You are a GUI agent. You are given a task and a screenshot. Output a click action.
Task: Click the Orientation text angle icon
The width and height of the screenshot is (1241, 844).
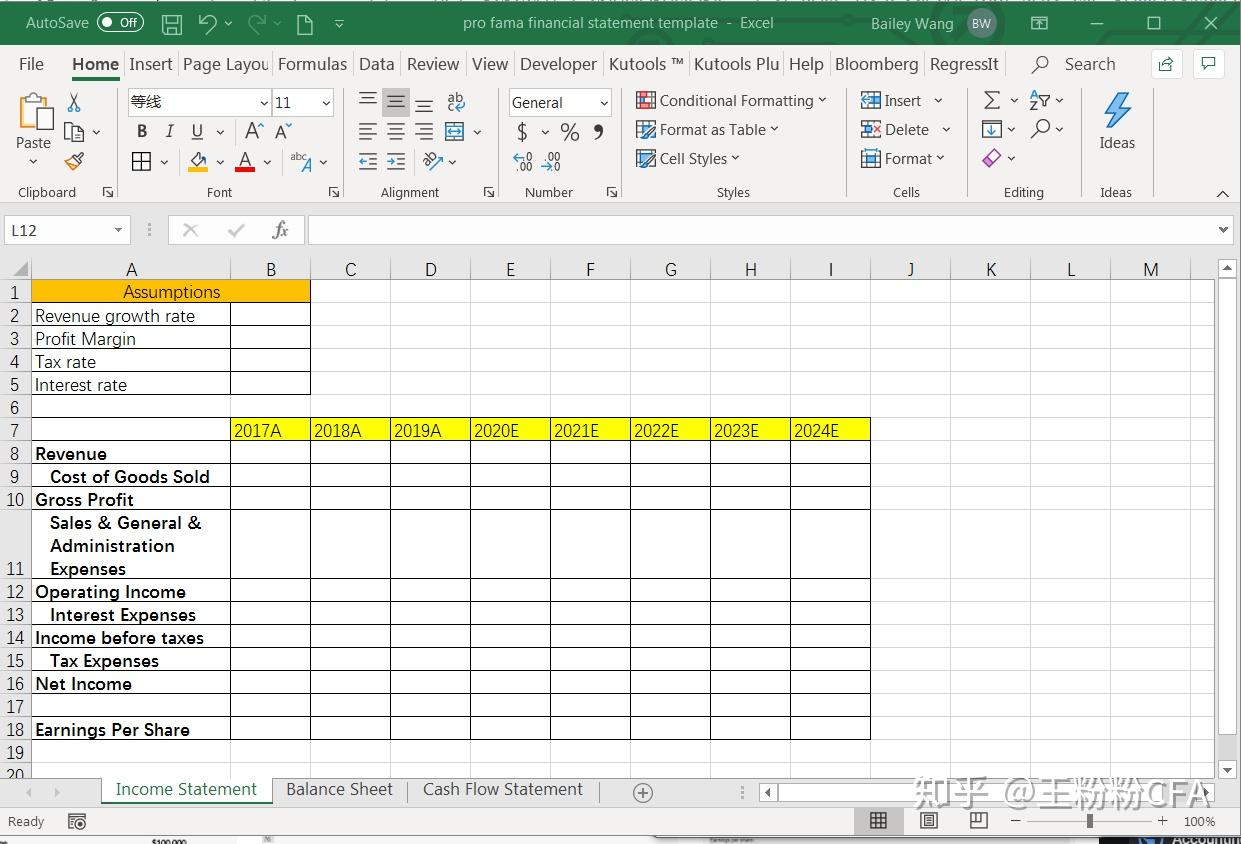432,161
